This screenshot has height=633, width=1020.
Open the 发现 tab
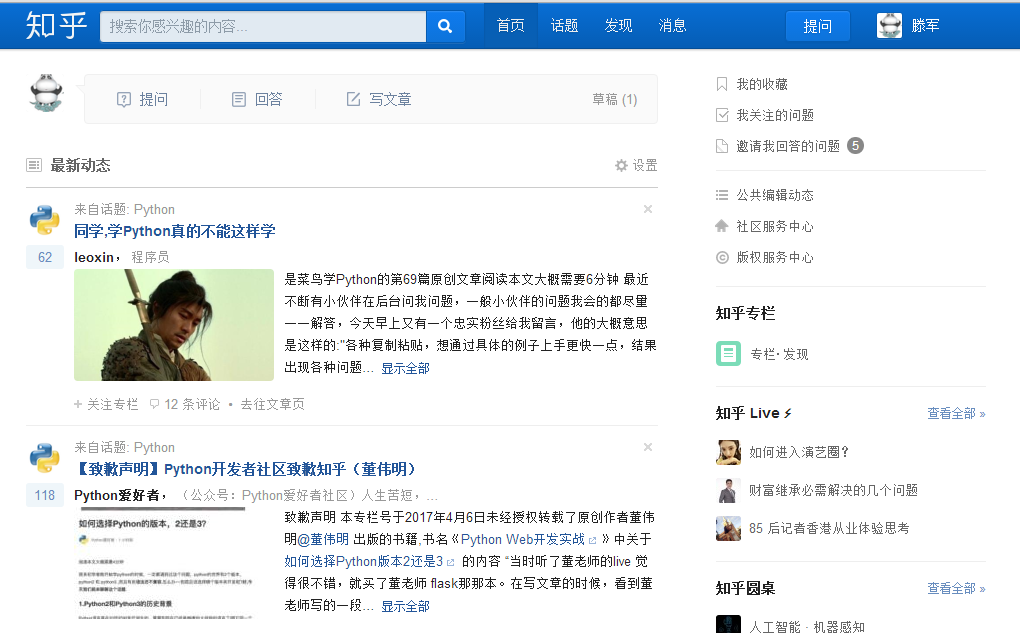[x=619, y=26]
